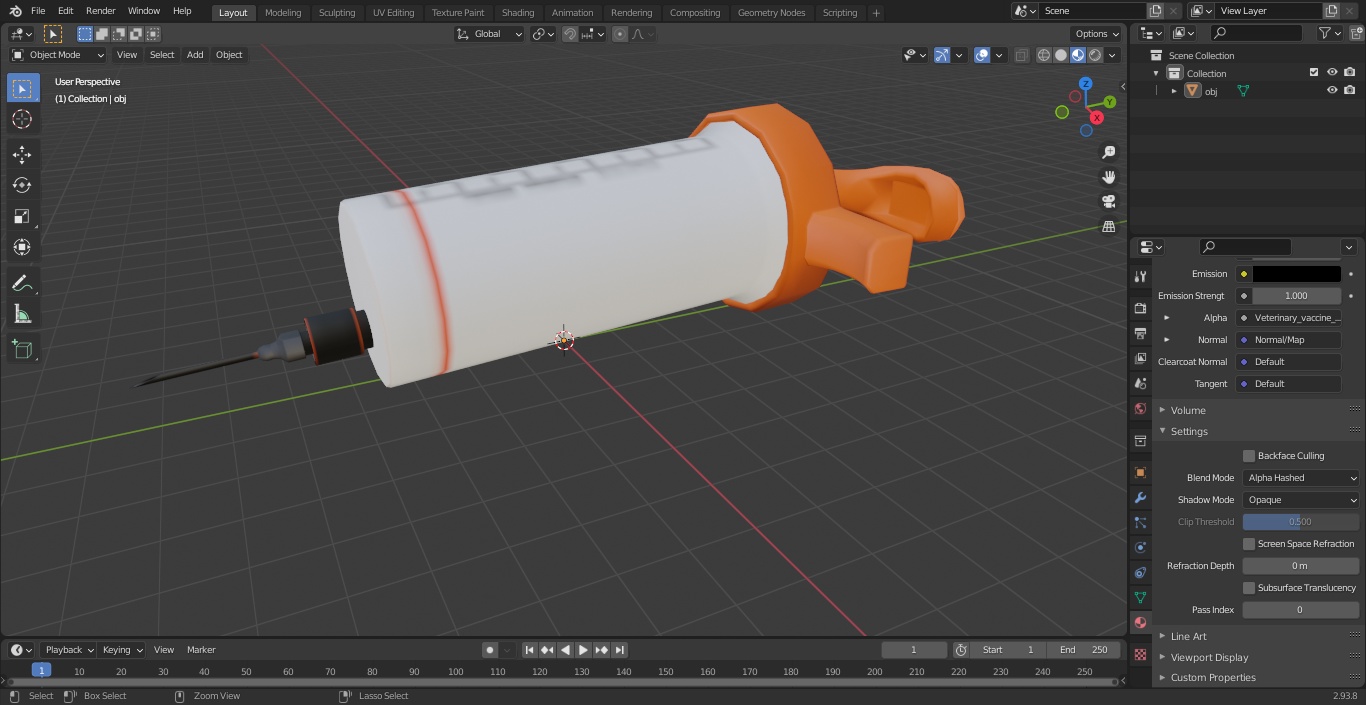Select the Measure tool
This screenshot has height=705, width=1366.
coord(22,315)
